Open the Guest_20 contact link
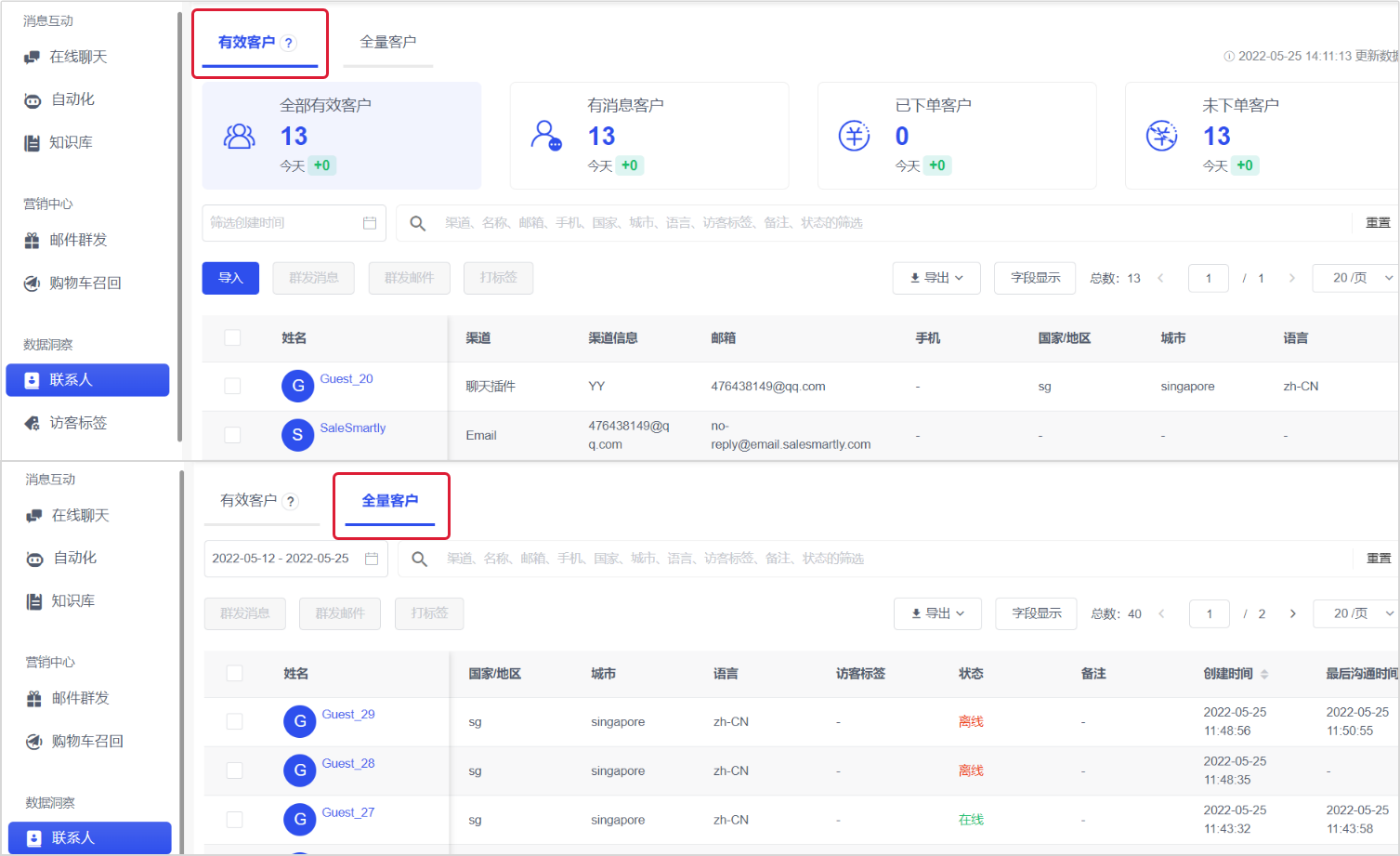1400x856 pixels. click(347, 379)
